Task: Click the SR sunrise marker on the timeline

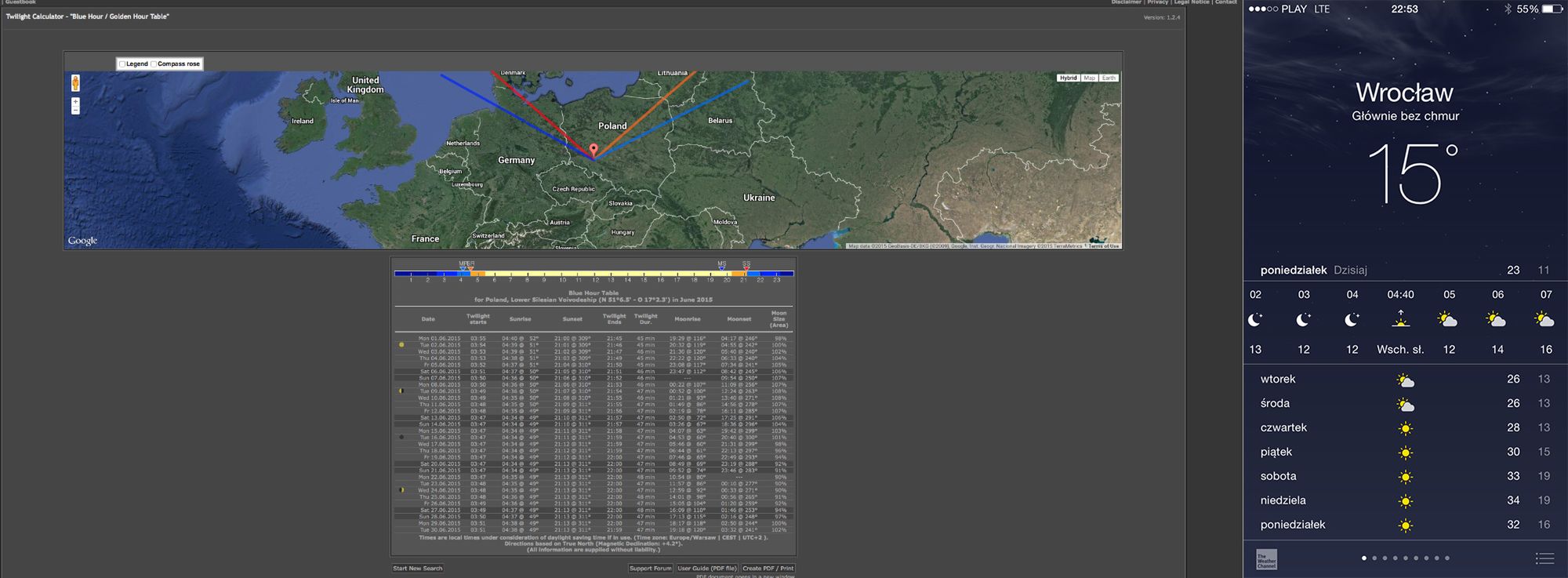Action: (470, 266)
